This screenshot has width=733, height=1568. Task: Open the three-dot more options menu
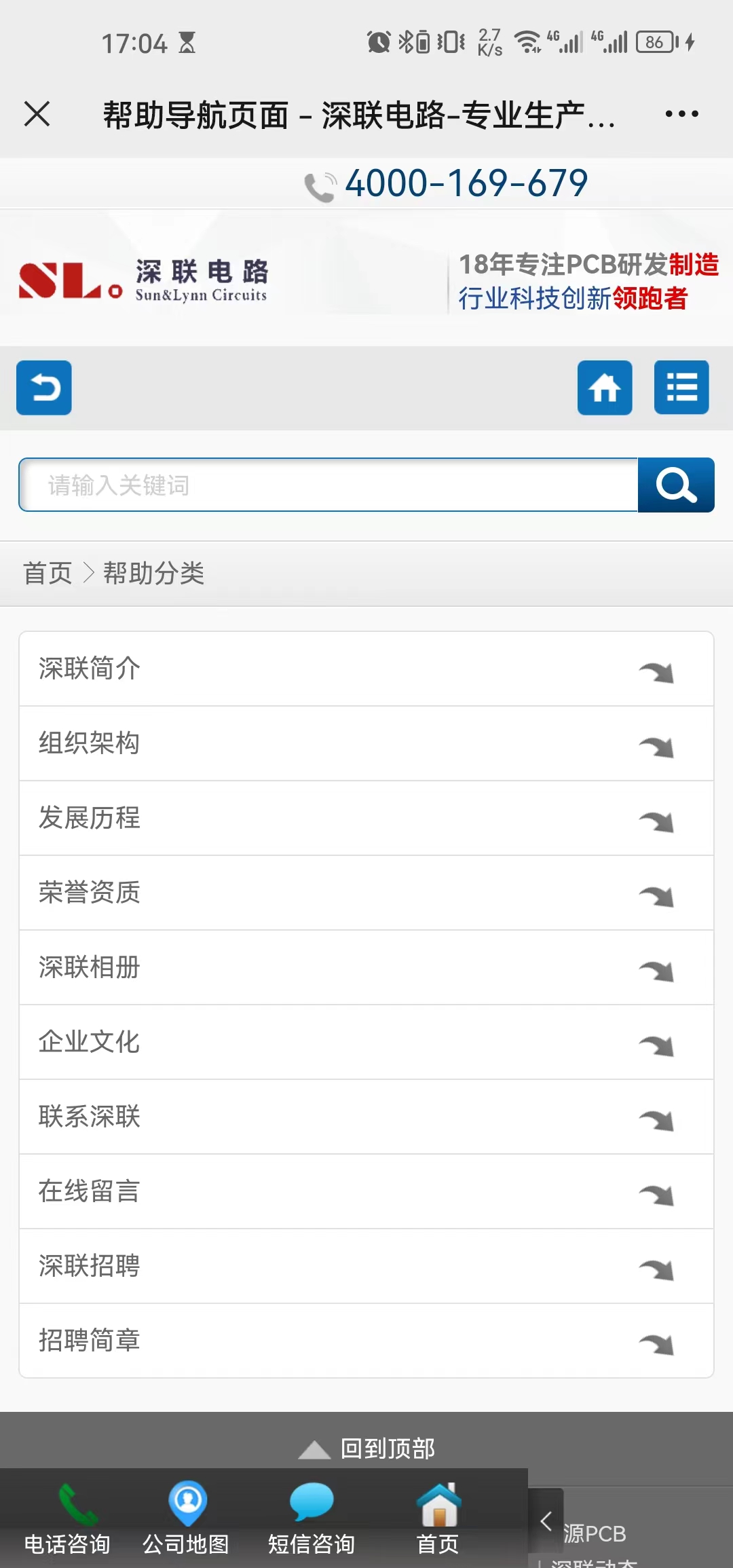(x=681, y=114)
